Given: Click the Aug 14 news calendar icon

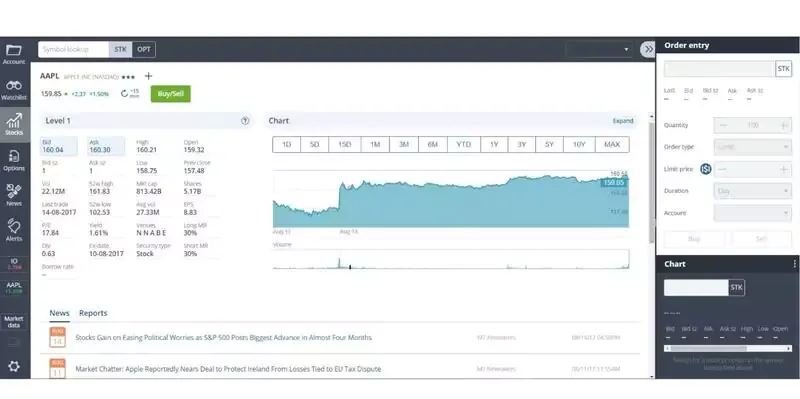Looking at the screenshot, I should point(57,337).
